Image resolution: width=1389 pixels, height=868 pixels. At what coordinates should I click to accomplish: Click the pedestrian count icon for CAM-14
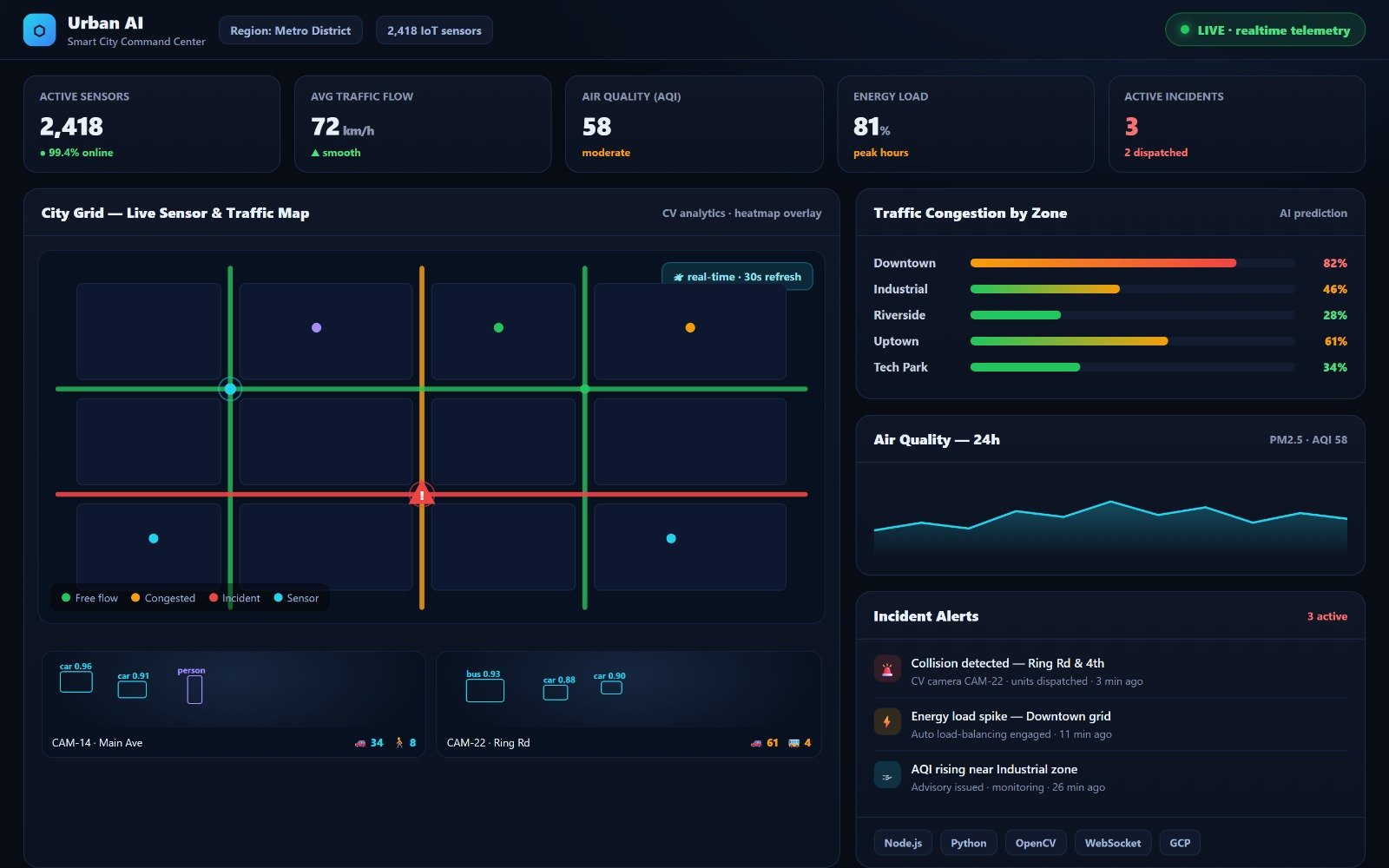[399, 743]
